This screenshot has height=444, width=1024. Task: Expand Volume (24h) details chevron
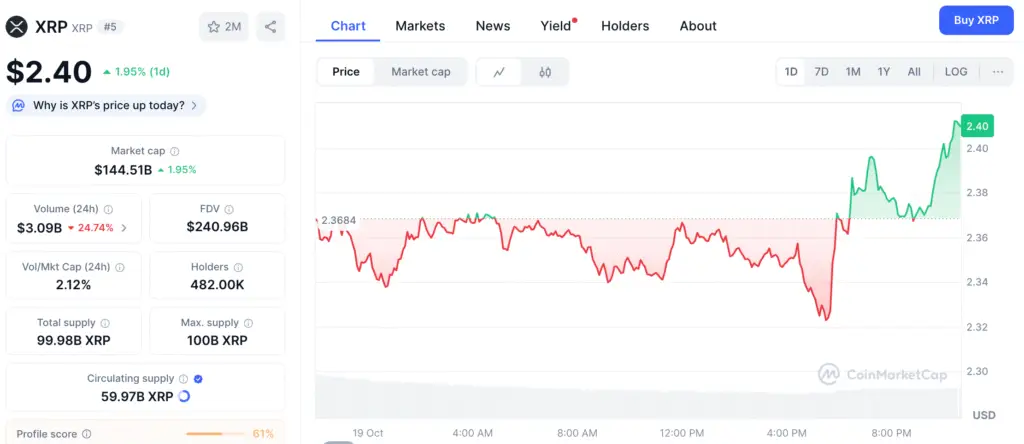tap(124, 228)
